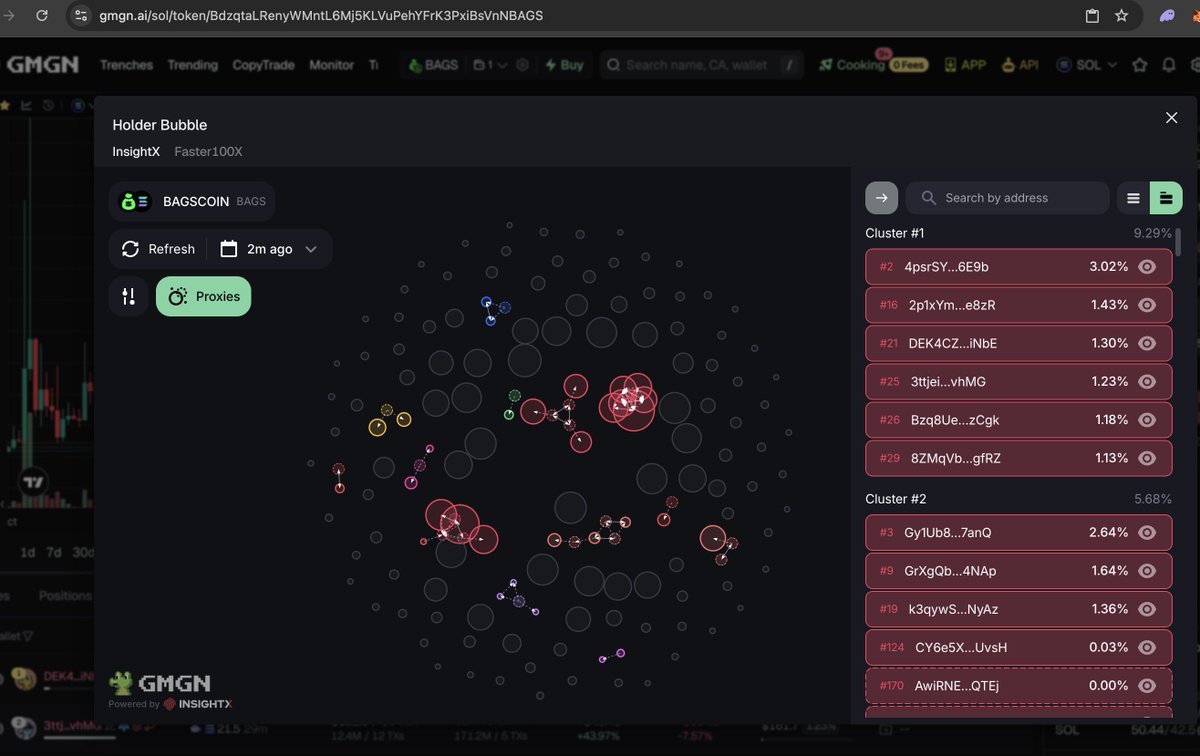Viewport: 1200px width, 756px height.
Task: Reload the page in the browser
Action: [41, 16]
